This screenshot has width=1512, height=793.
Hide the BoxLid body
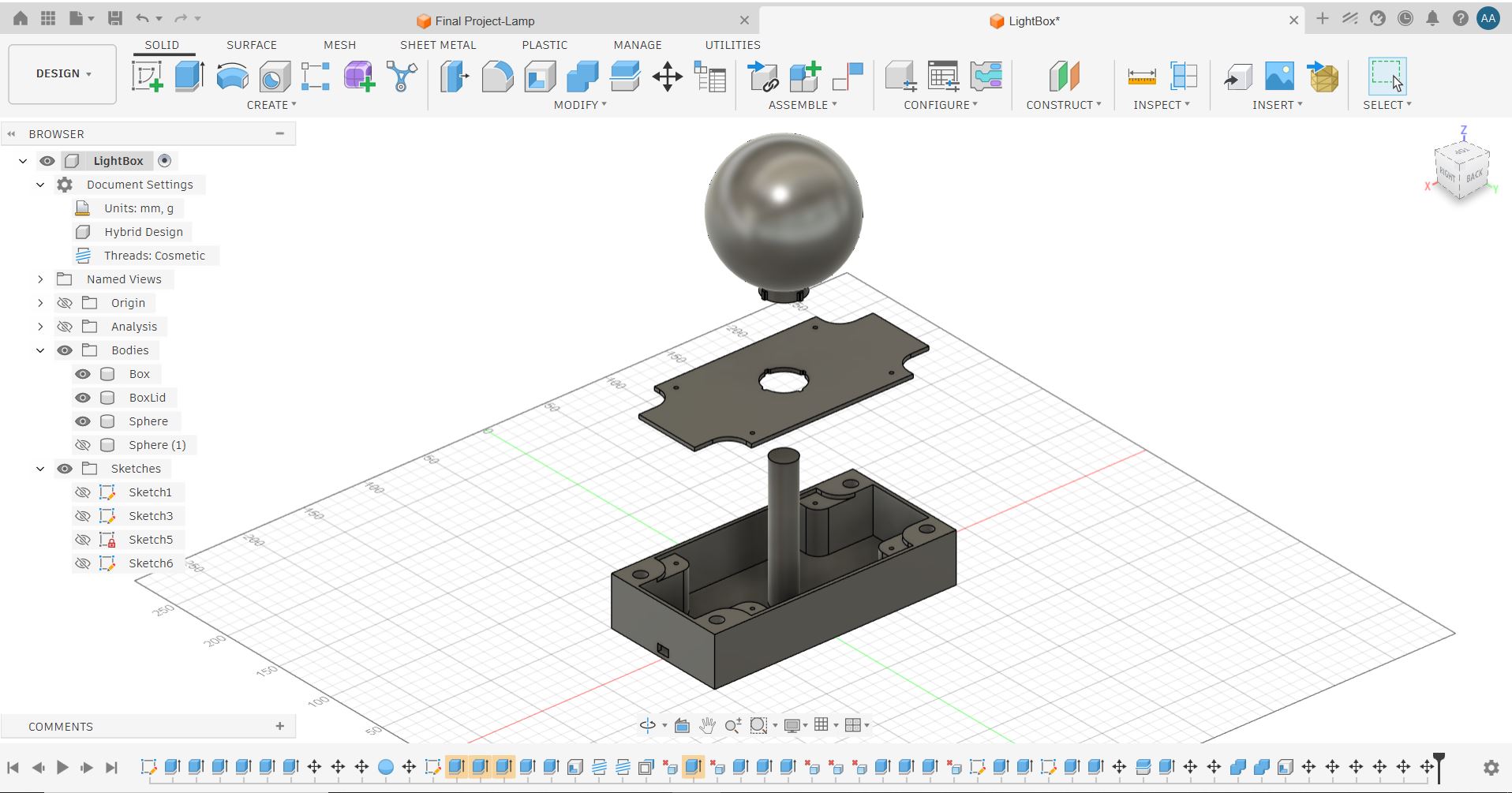pos(83,398)
